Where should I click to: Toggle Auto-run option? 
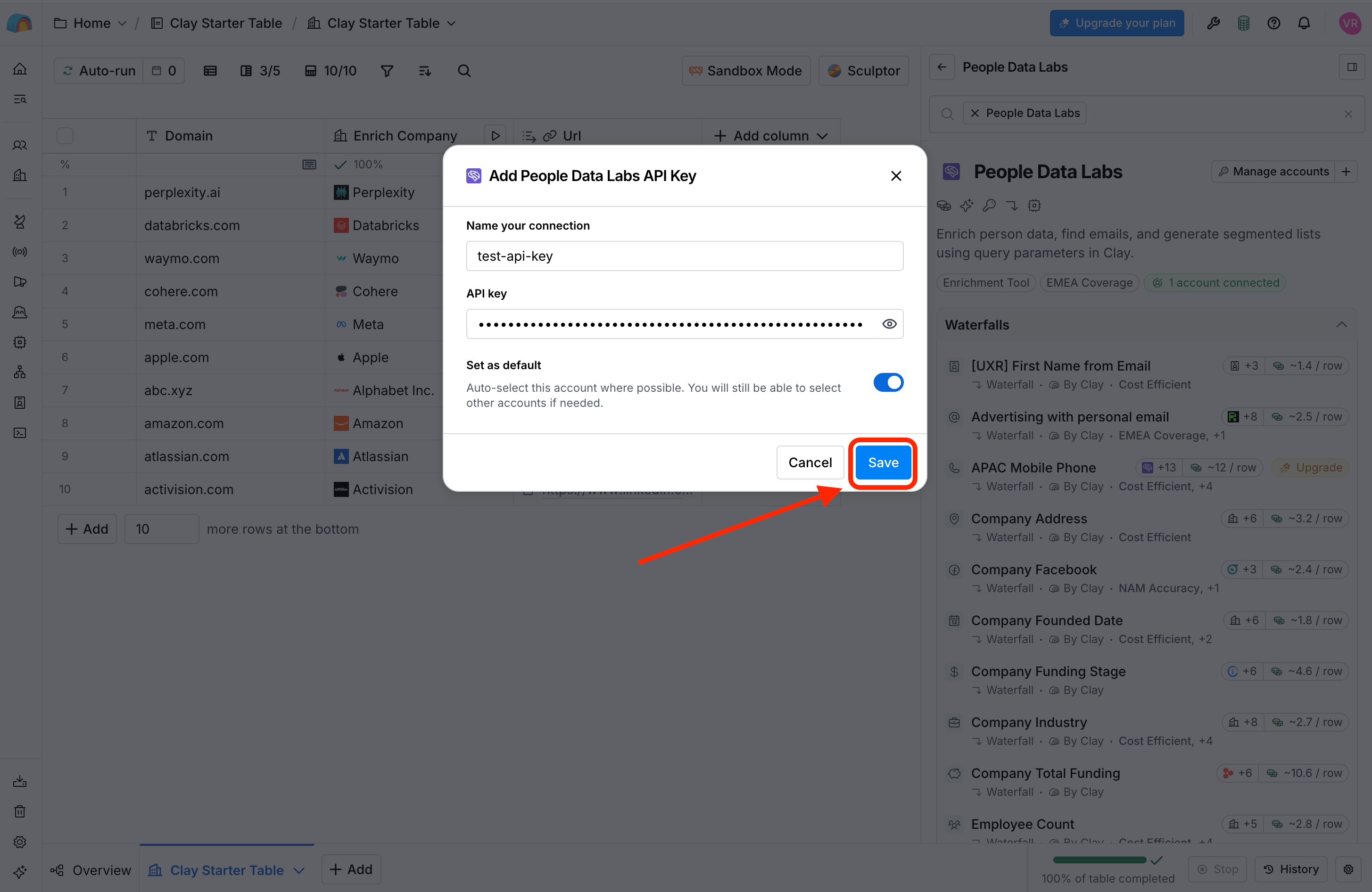click(99, 71)
